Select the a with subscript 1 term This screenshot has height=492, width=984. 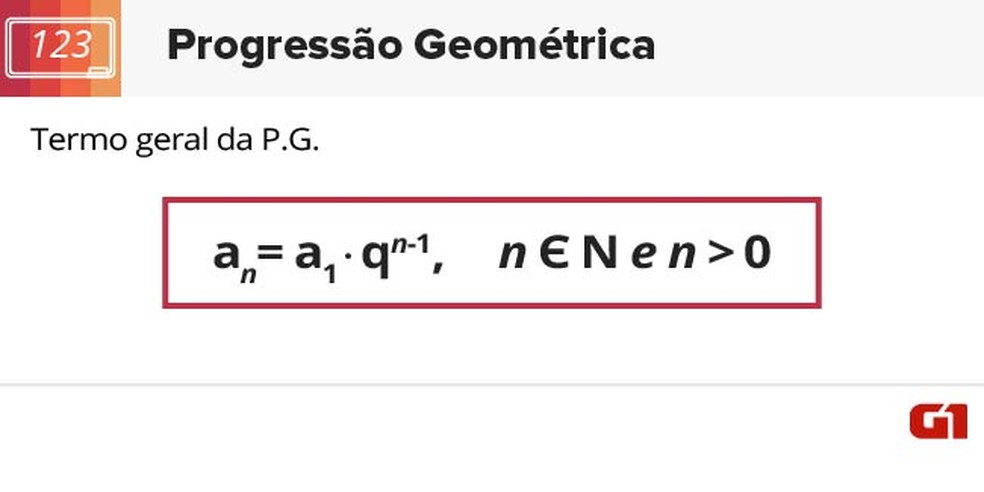[x=316, y=260]
